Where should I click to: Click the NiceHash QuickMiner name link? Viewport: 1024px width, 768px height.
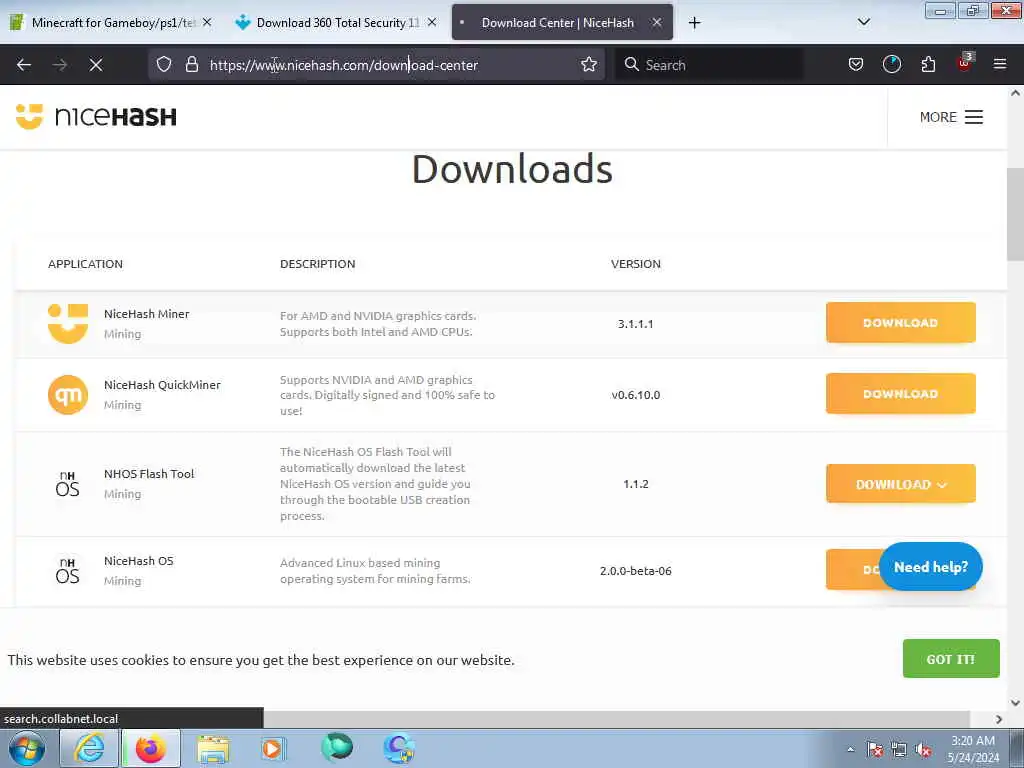click(x=162, y=385)
